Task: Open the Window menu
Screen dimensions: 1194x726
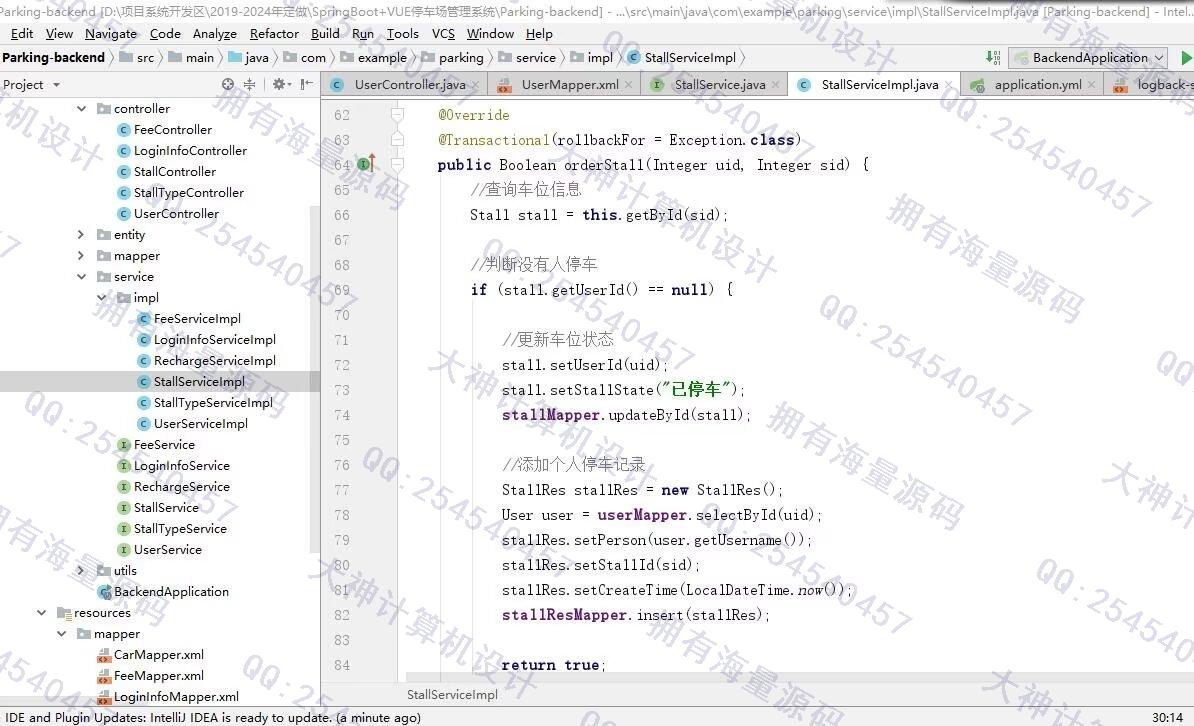Action: click(490, 34)
